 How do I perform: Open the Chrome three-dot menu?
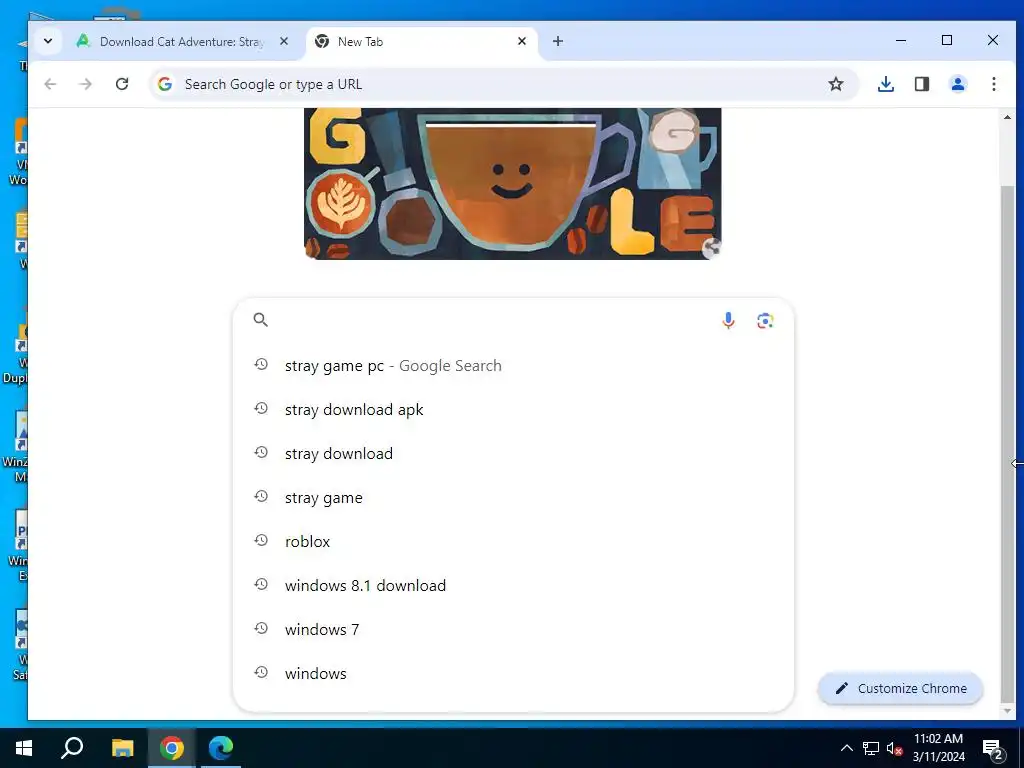[x=993, y=84]
